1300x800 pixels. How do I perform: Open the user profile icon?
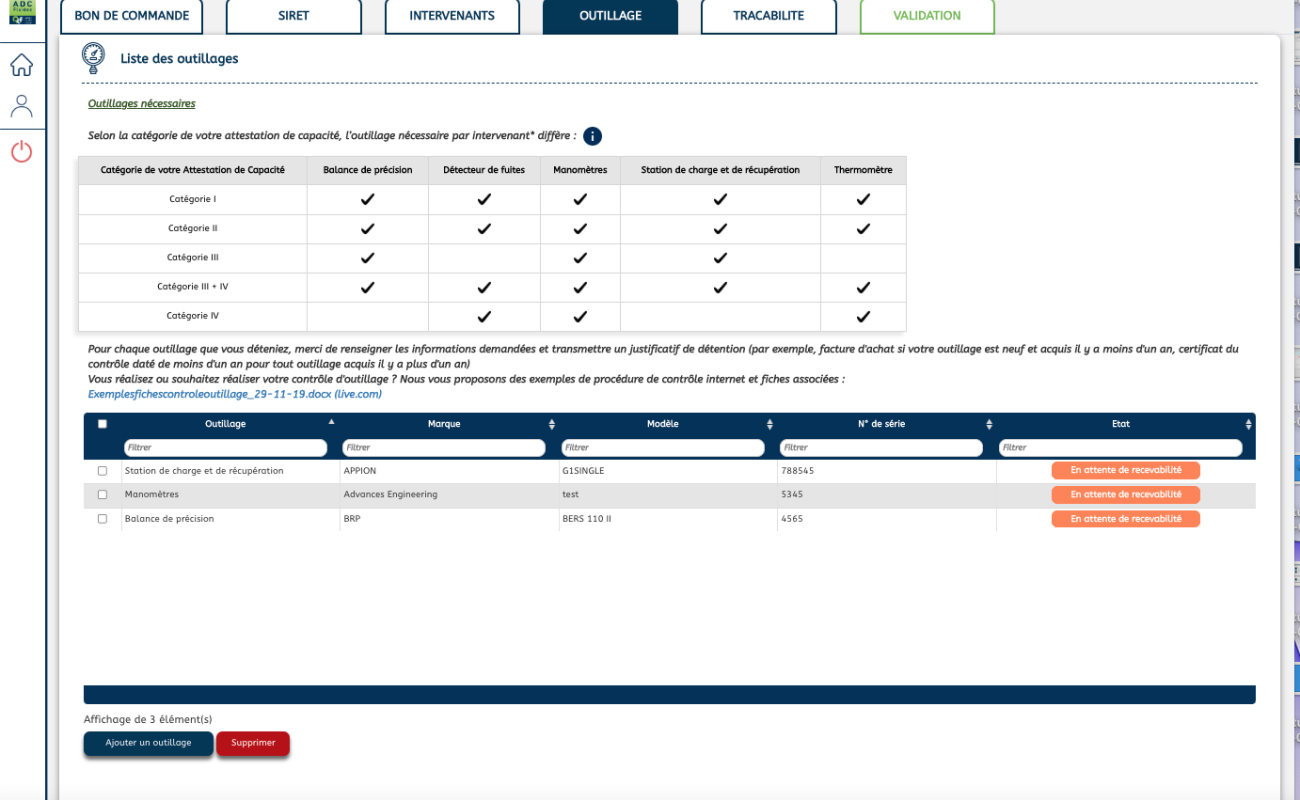tap(21, 106)
